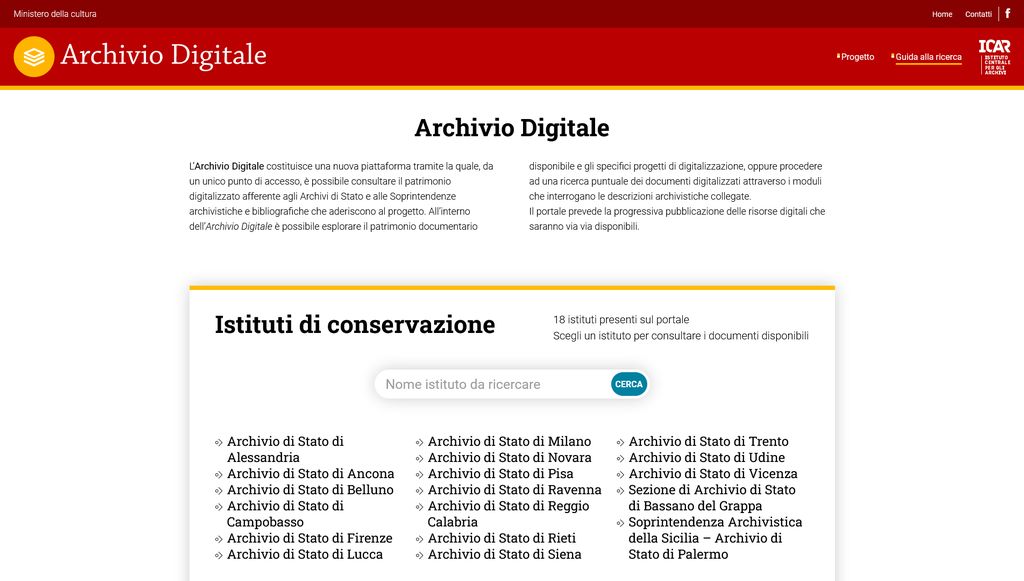Click the bullet icon beside Siena
Screen dimensions: 1024x581
[x=419, y=556]
